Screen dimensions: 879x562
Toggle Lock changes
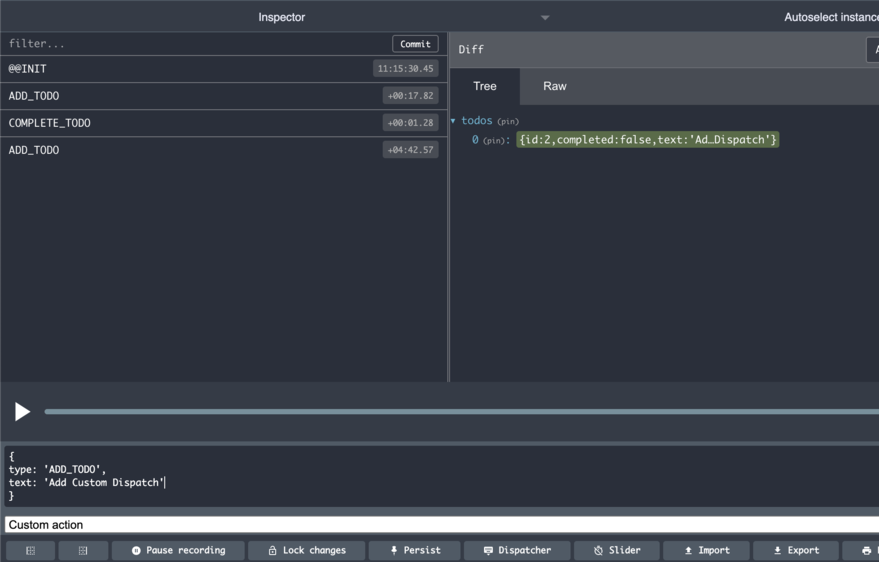[307, 551]
